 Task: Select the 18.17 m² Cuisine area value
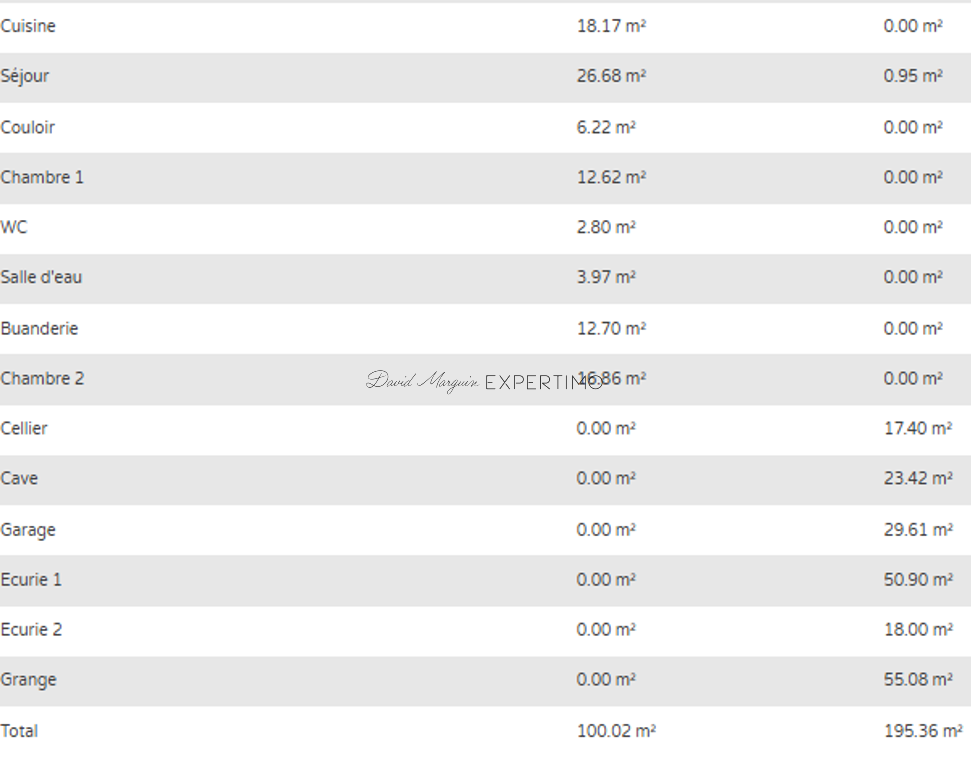click(611, 26)
